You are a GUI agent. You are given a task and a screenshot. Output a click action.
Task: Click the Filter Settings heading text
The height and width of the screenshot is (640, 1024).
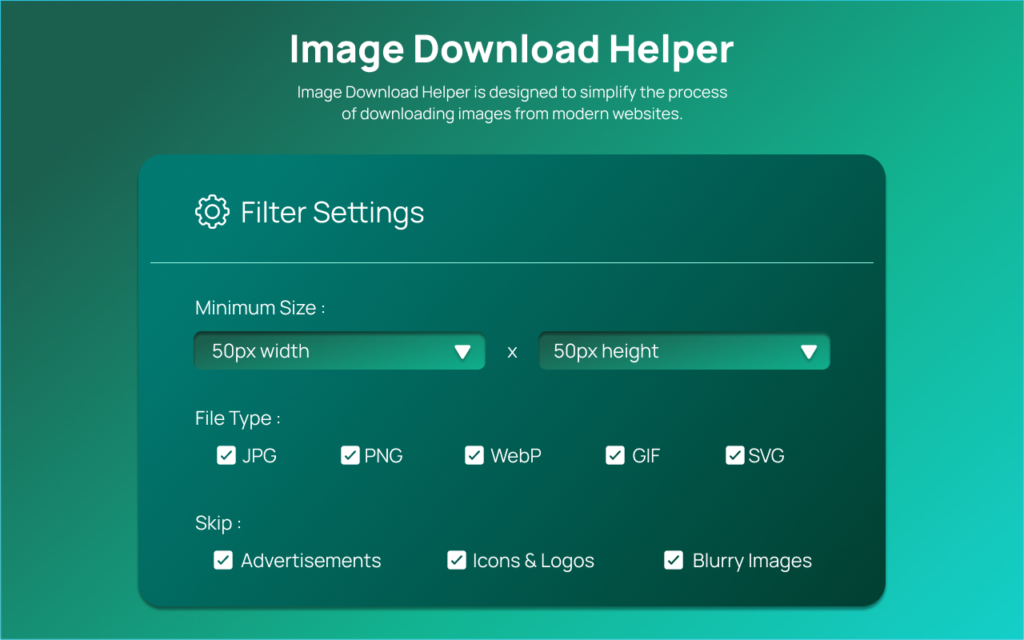332,212
